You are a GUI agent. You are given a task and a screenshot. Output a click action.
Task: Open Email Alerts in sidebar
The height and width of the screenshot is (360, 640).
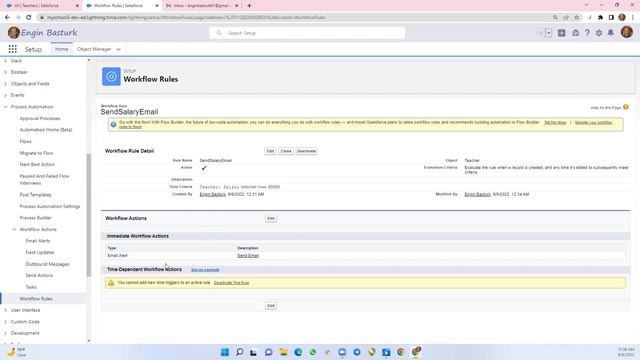pos(38,241)
